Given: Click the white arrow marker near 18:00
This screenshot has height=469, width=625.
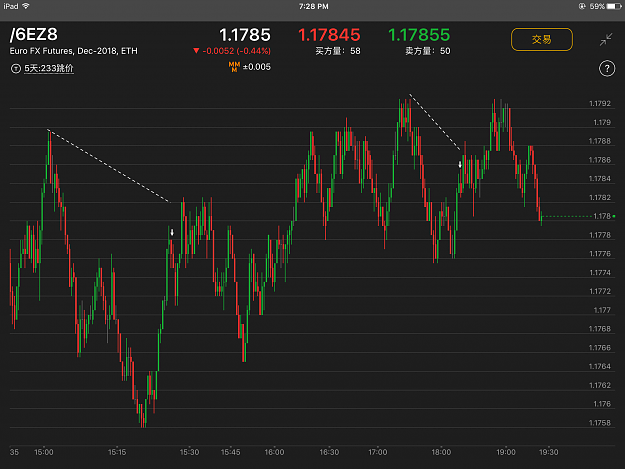Looking at the screenshot, I should tap(460, 164).
